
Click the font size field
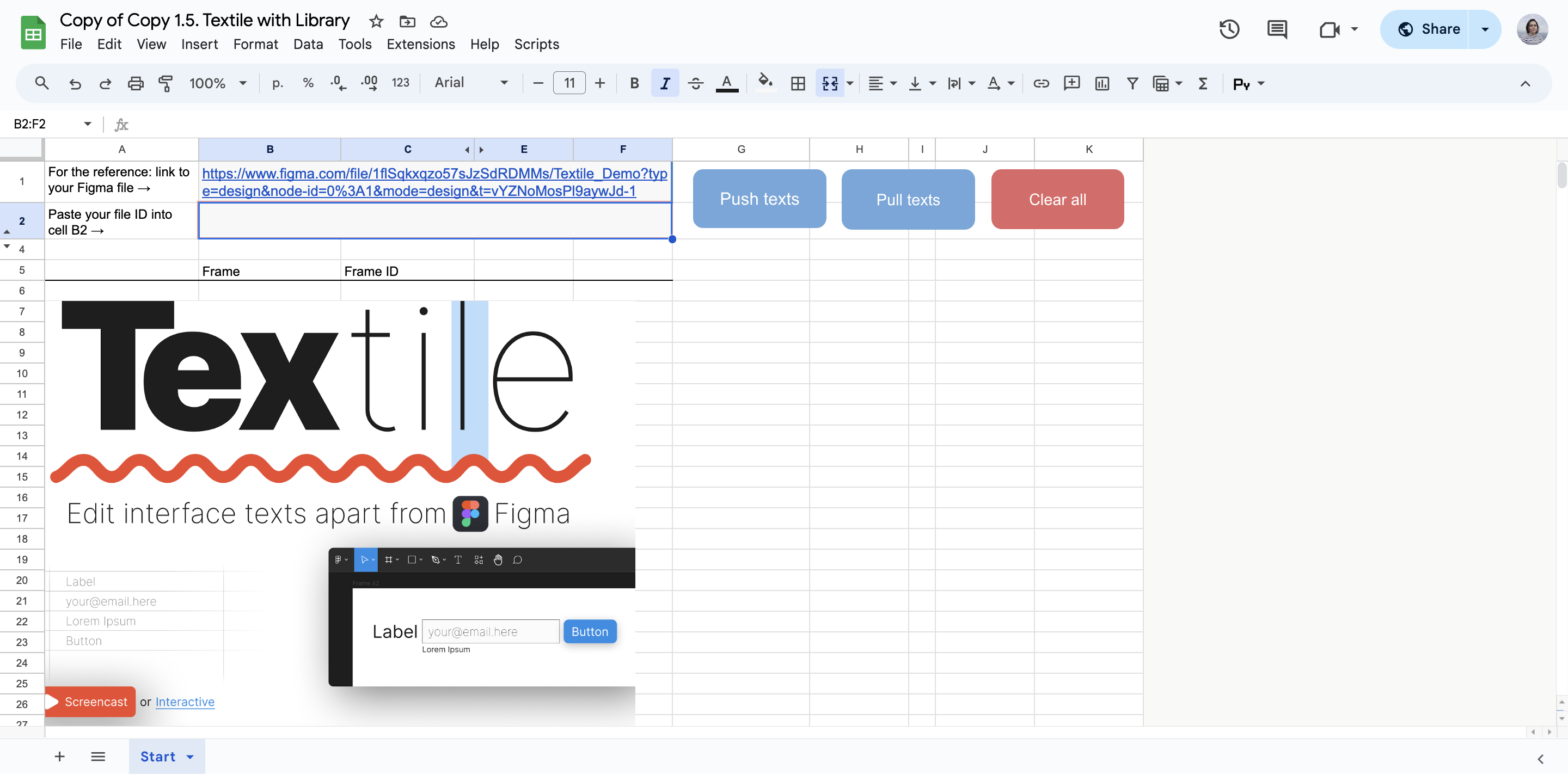(569, 83)
